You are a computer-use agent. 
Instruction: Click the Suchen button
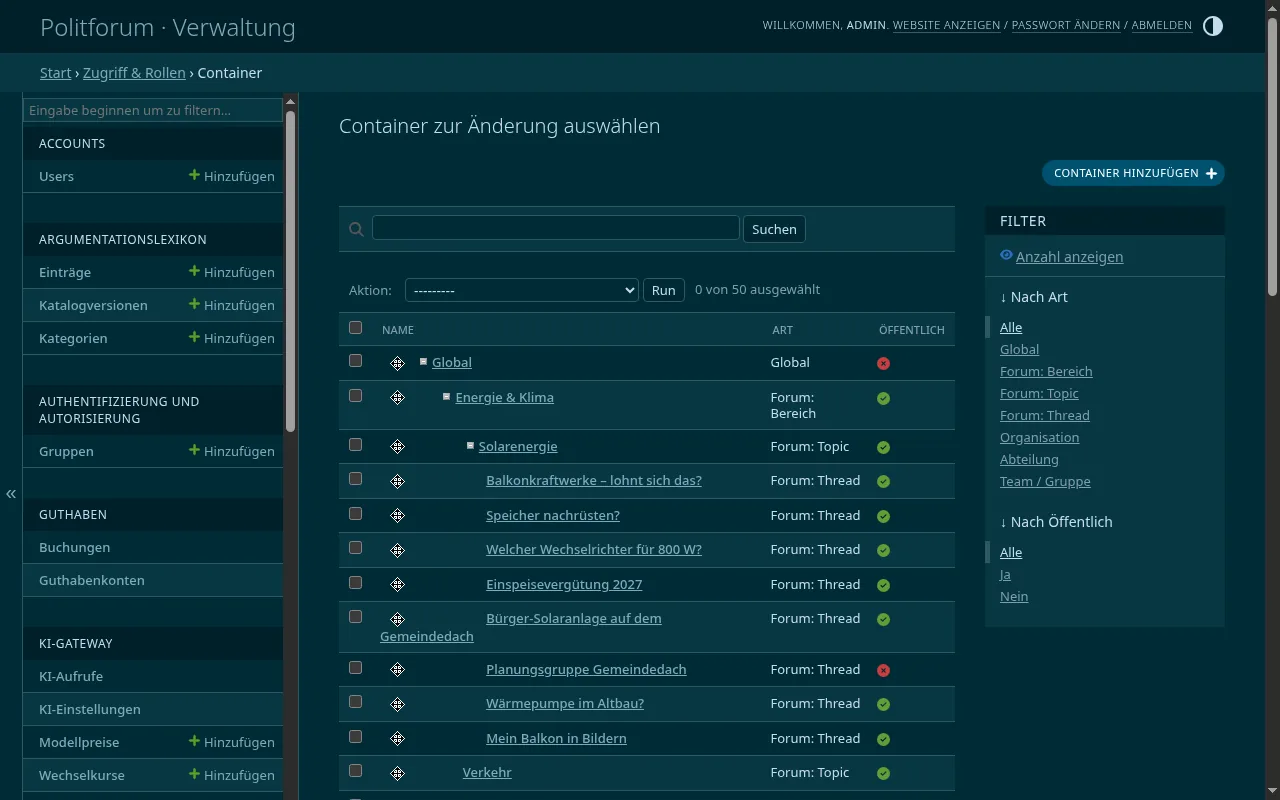(774, 229)
